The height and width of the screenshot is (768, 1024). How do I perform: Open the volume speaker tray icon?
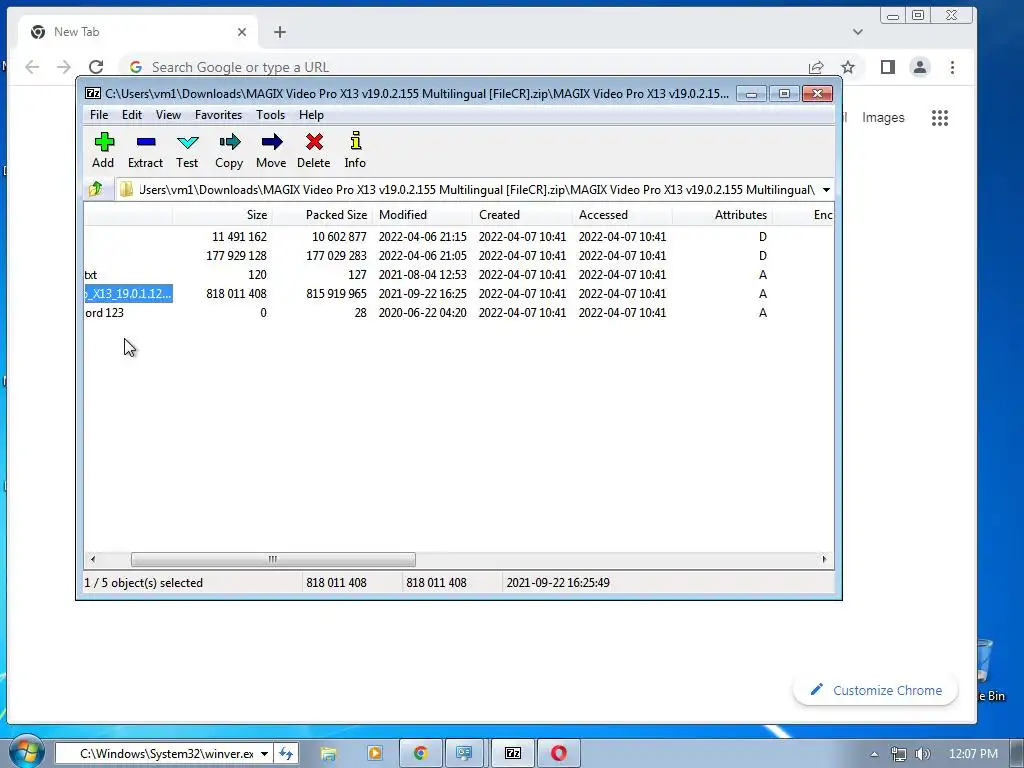(921, 754)
